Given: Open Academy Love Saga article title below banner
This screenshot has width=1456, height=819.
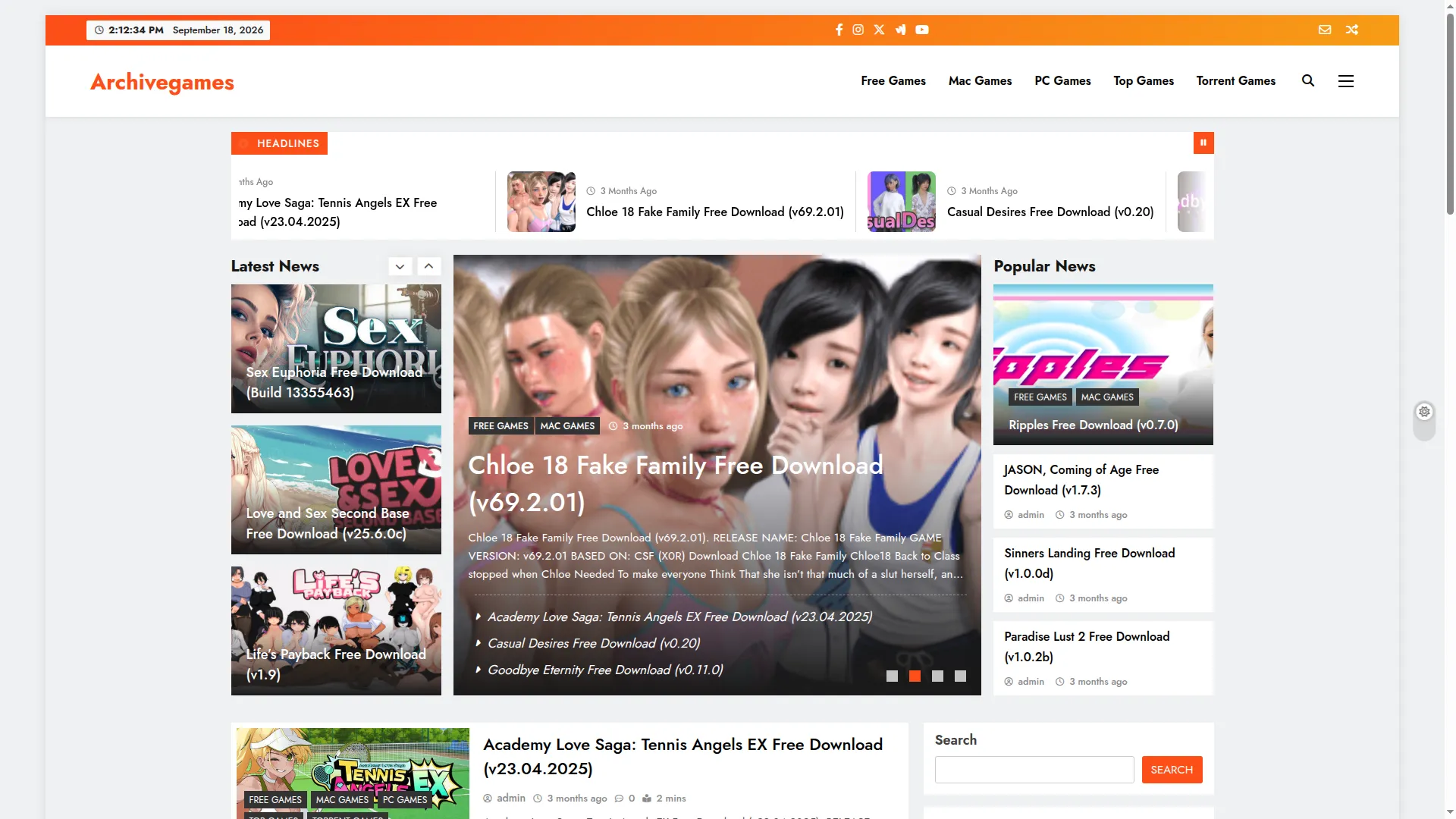Looking at the screenshot, I should click(x=682, y=757).
